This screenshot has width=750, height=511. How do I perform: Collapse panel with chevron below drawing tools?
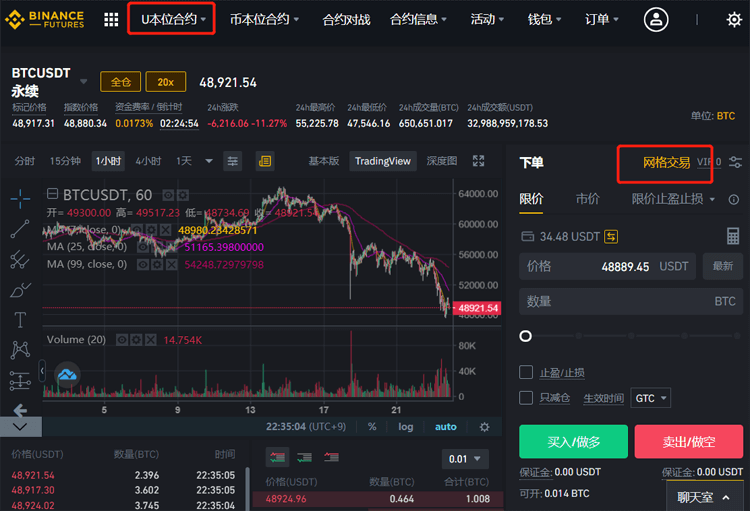20,426
